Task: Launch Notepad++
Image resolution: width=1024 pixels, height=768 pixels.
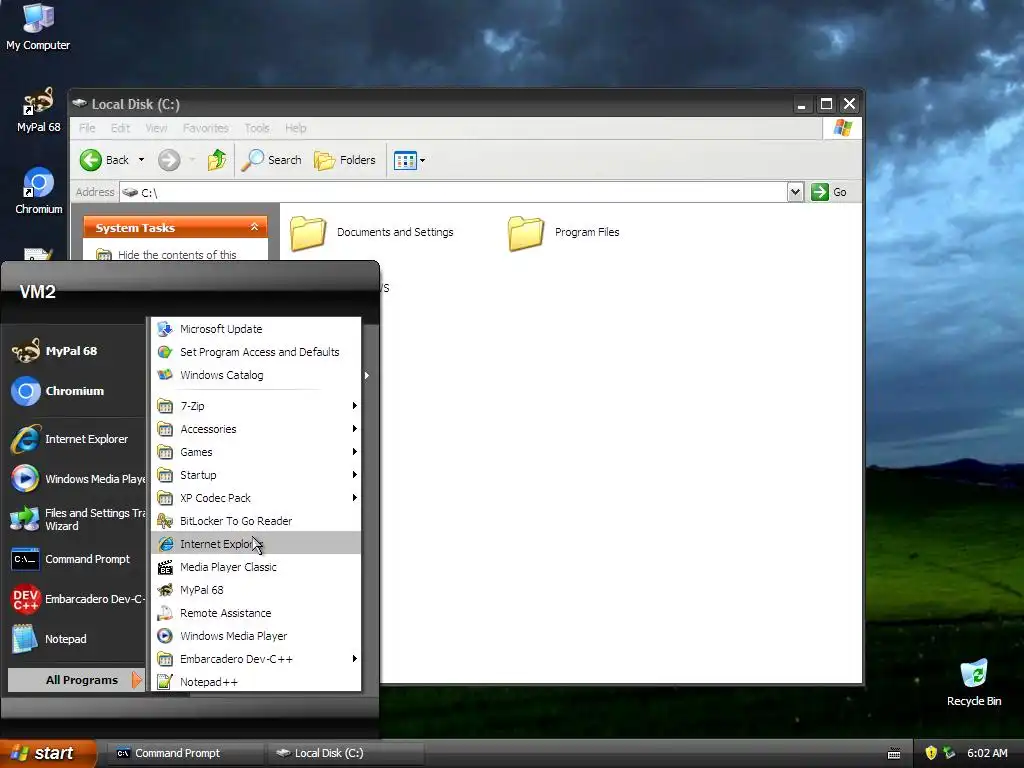Action: 256,682
